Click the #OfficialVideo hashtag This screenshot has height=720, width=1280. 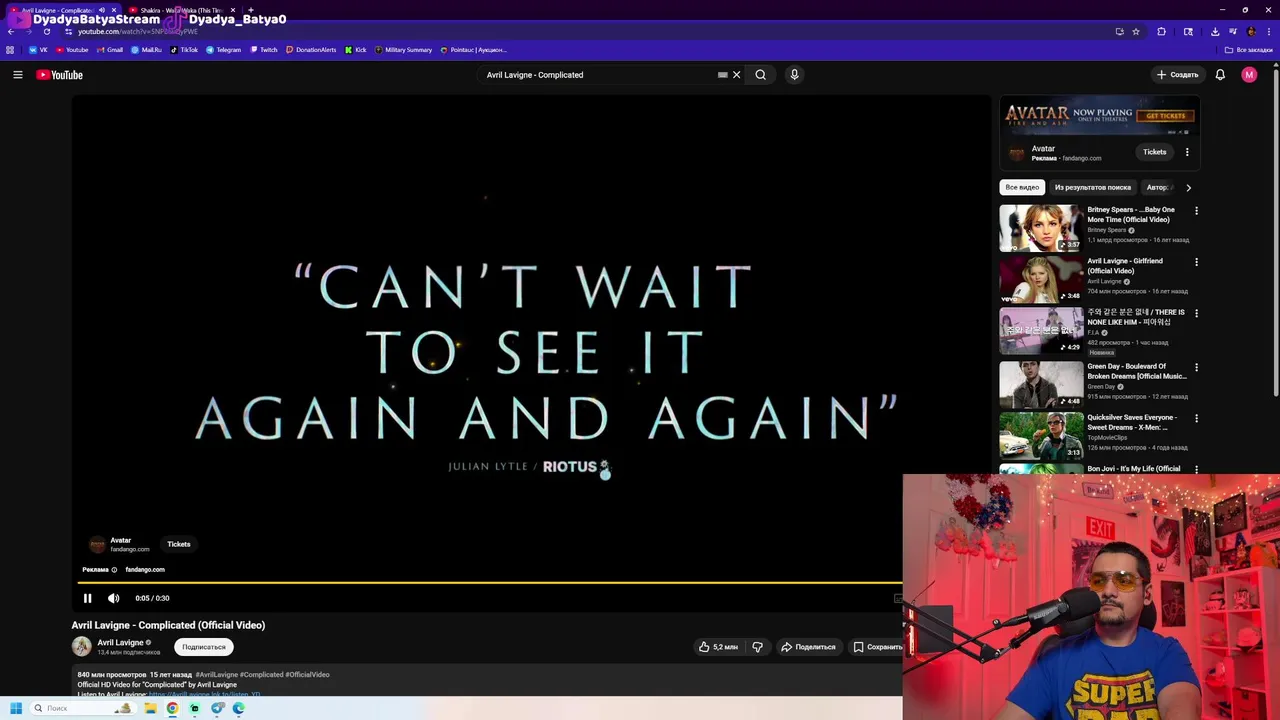pos(307,675)
